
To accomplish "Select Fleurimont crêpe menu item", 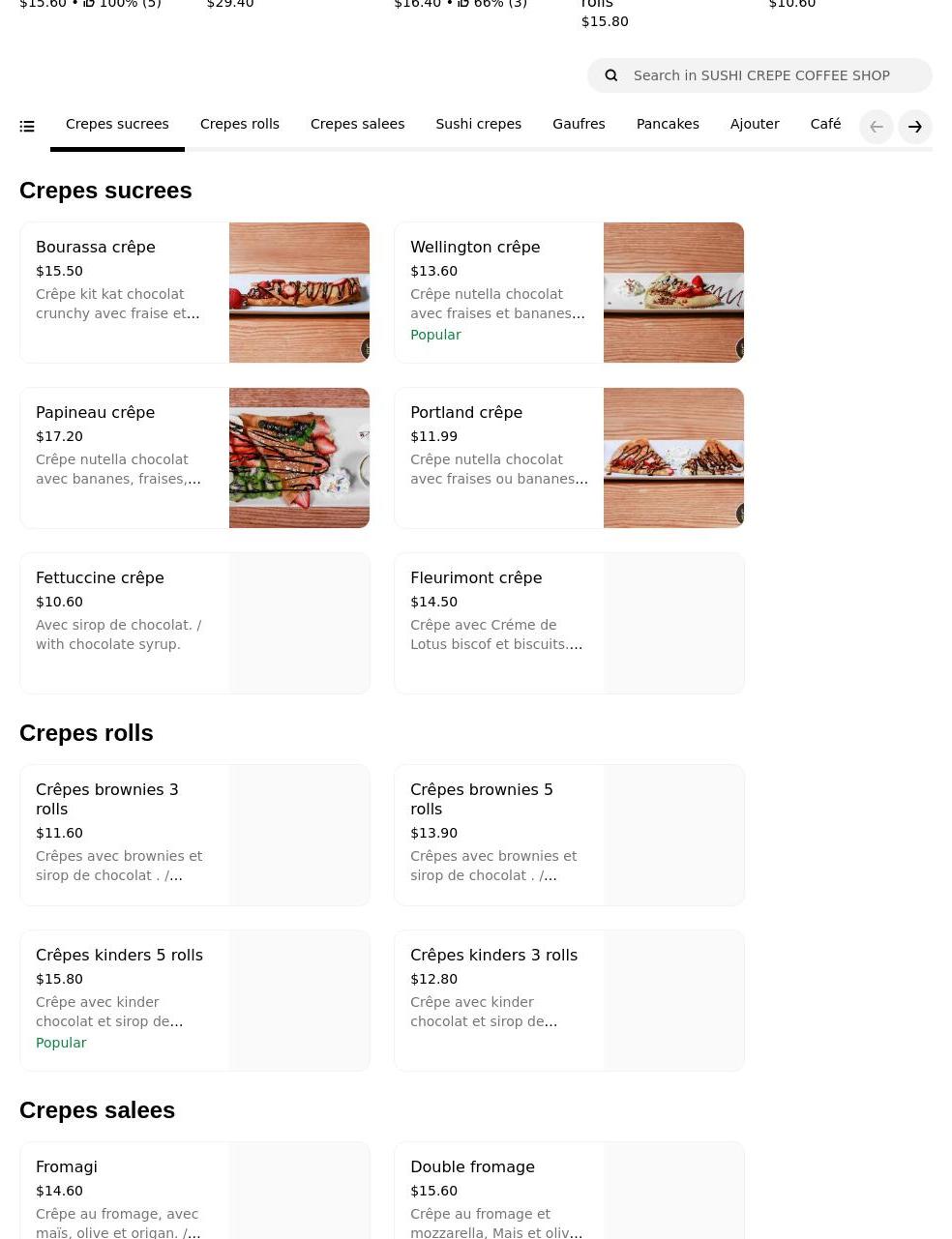I will pyautogui.click(x=569, y=624).
